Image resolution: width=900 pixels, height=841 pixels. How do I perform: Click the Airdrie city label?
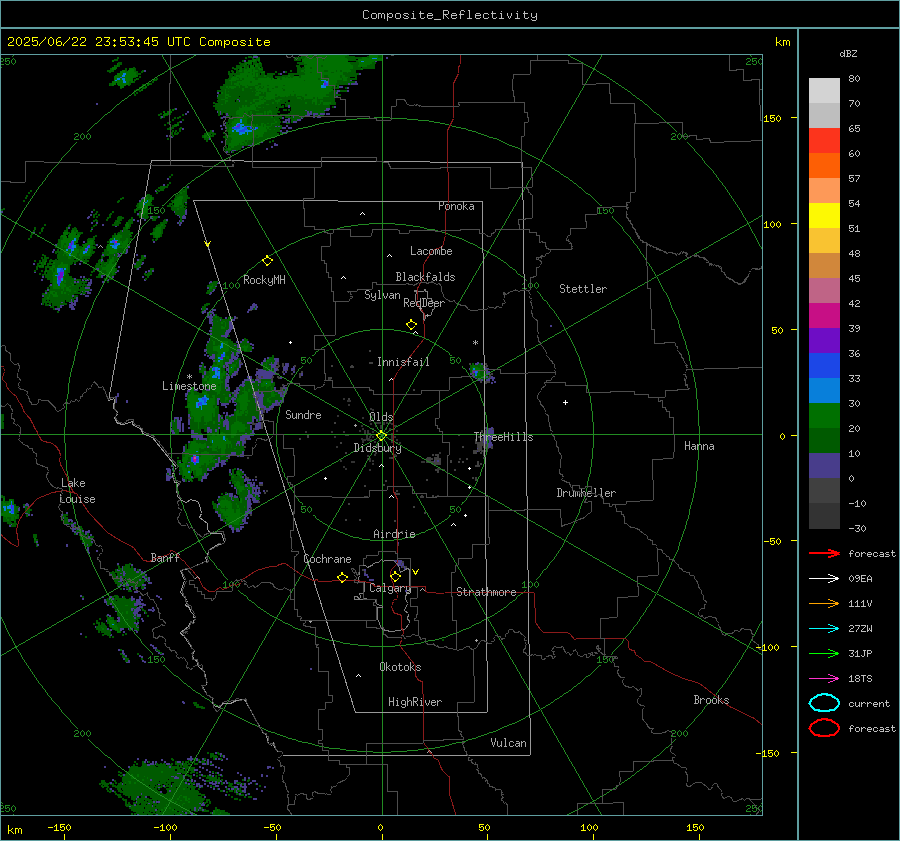coord(394,534)
